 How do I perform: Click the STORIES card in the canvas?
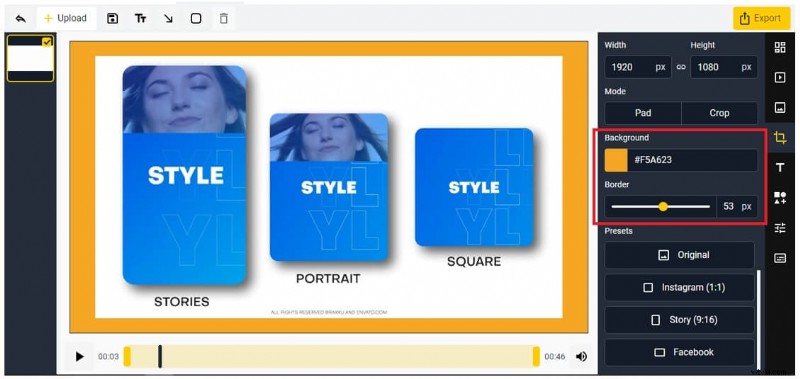pyautogui.click(x=184, y=175)
